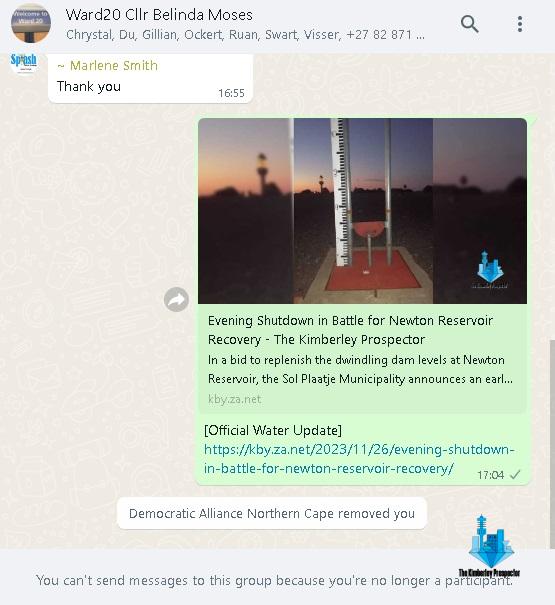The height and width of the screenshot is (605, 555).
Task: Click the article description in link preview
Action: [x=360, y=369]
